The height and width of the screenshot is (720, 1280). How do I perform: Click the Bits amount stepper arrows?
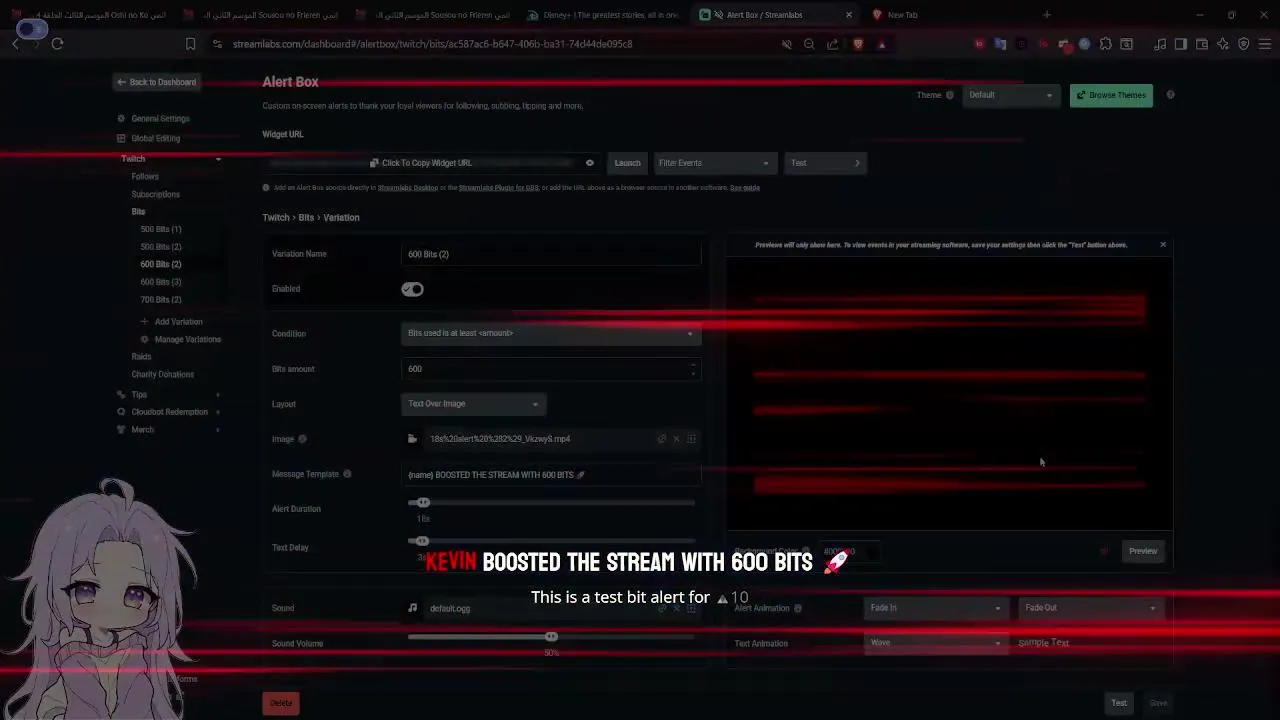(692, 369)
